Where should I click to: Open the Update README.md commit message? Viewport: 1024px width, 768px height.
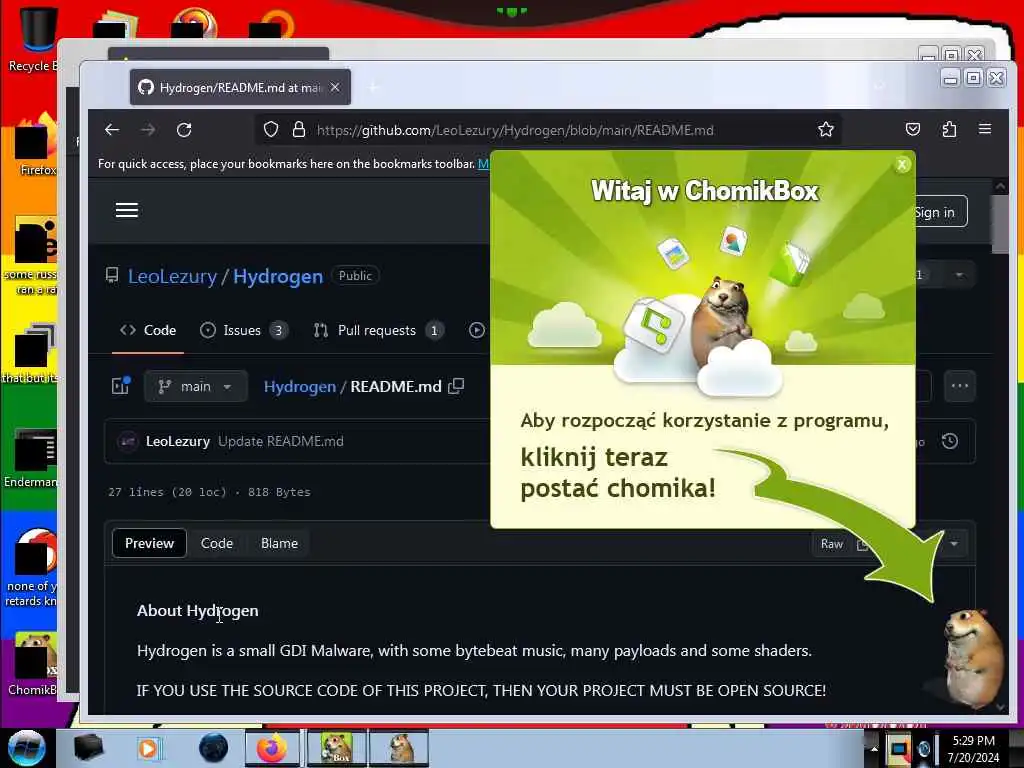coord(281,441)
